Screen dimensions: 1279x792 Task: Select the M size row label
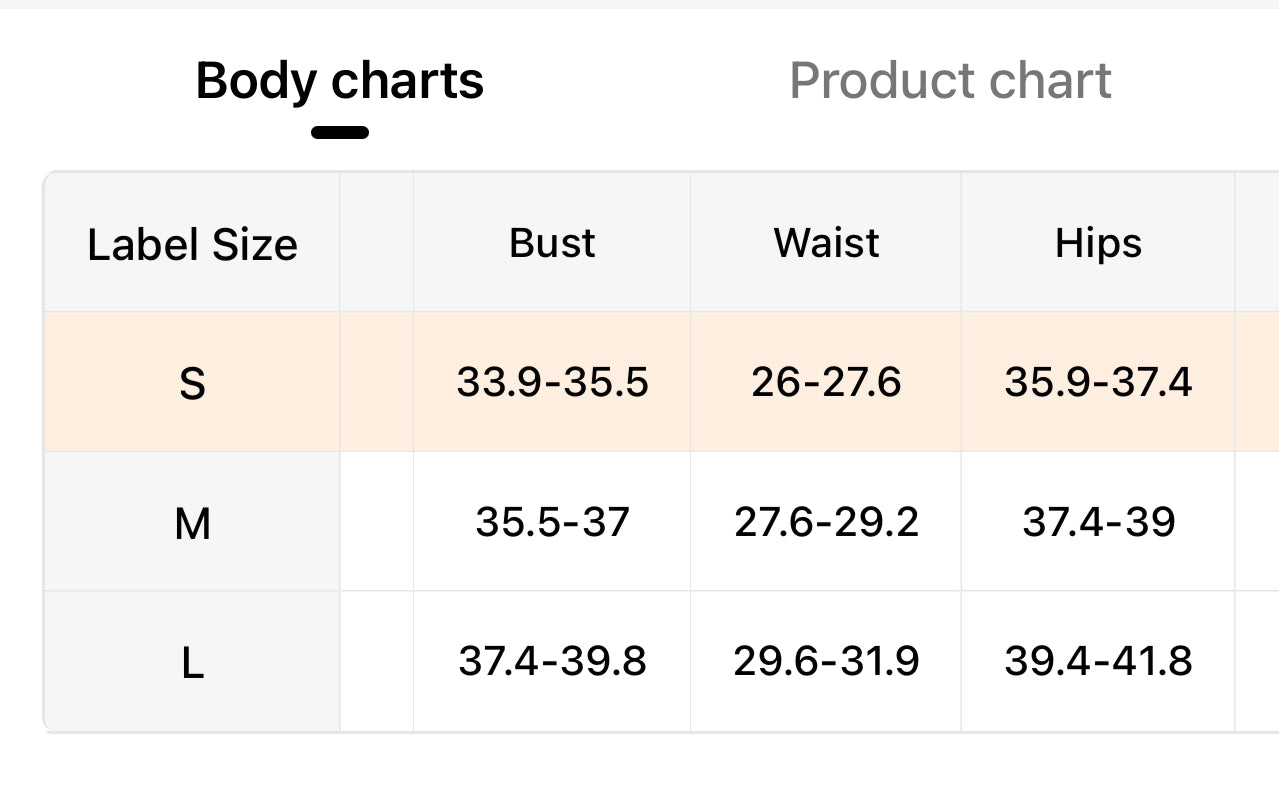point(192,522)
